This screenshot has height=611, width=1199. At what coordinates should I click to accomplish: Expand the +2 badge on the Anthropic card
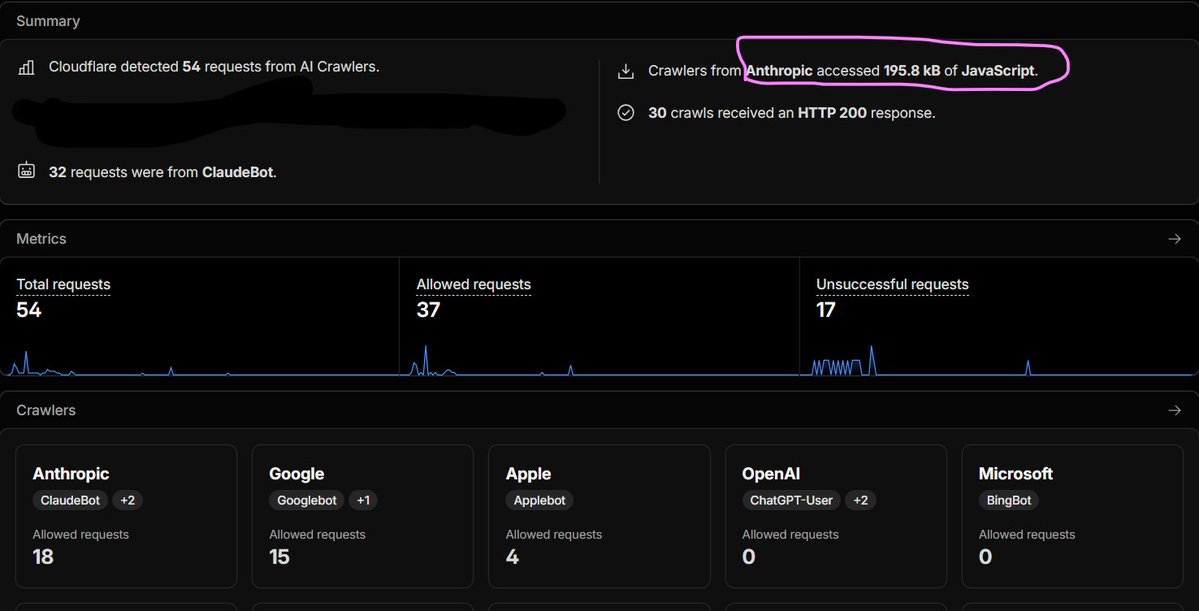(128, 500)
